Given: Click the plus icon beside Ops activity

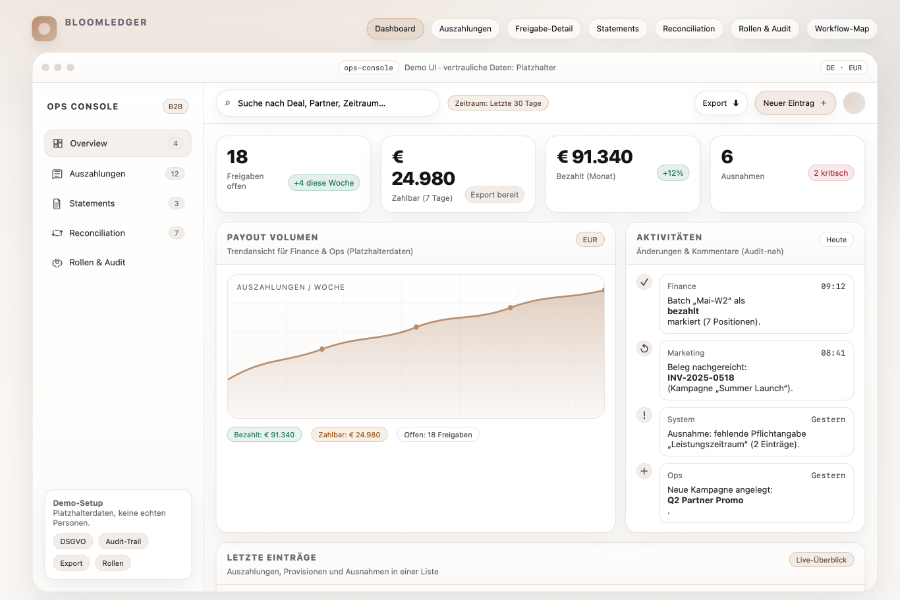Looking at the screenshot, I should [644, 471].
